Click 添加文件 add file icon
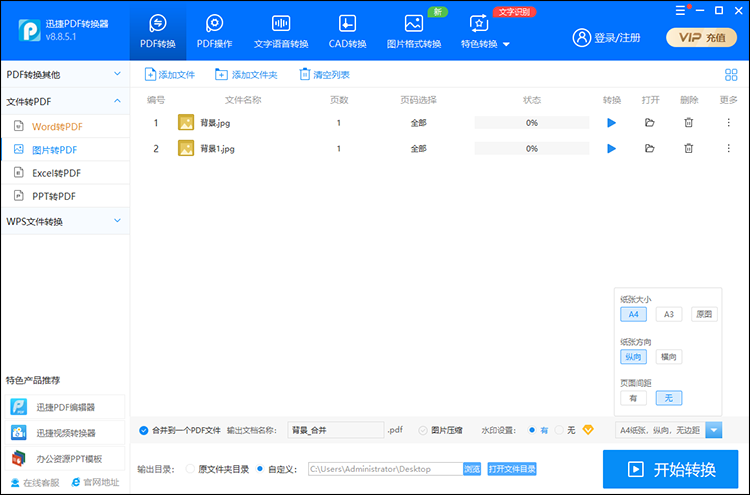 click(x=150, y=75)
